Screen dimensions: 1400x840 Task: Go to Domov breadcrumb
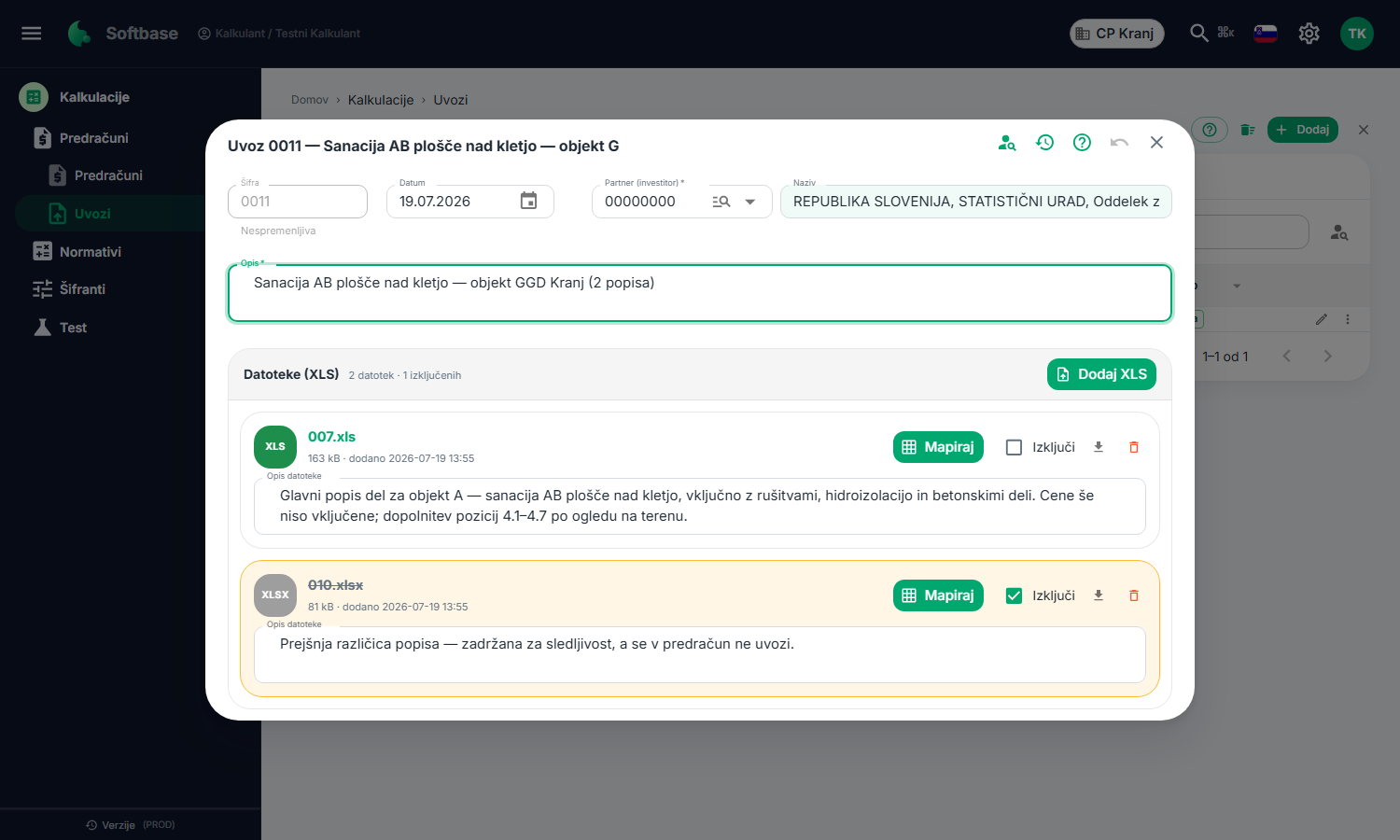click(310, 100)
